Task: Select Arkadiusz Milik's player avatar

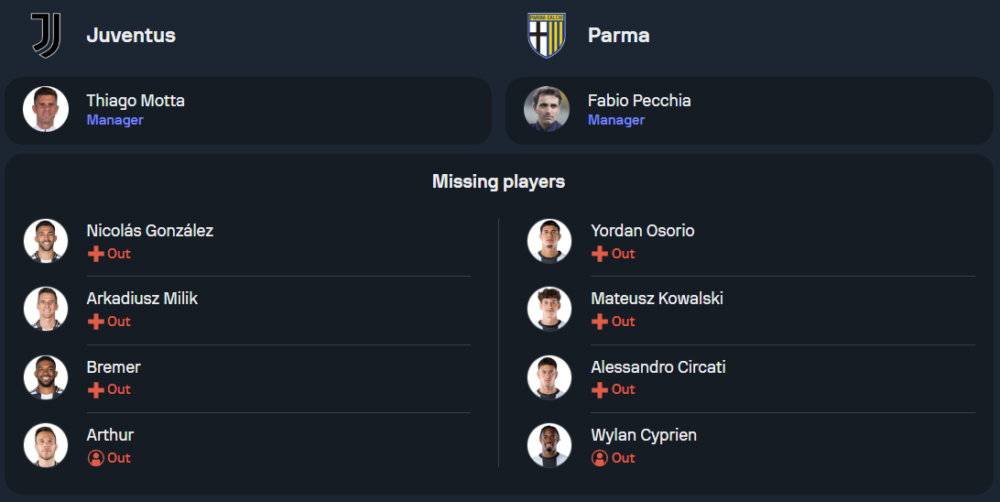Action: 46,309
